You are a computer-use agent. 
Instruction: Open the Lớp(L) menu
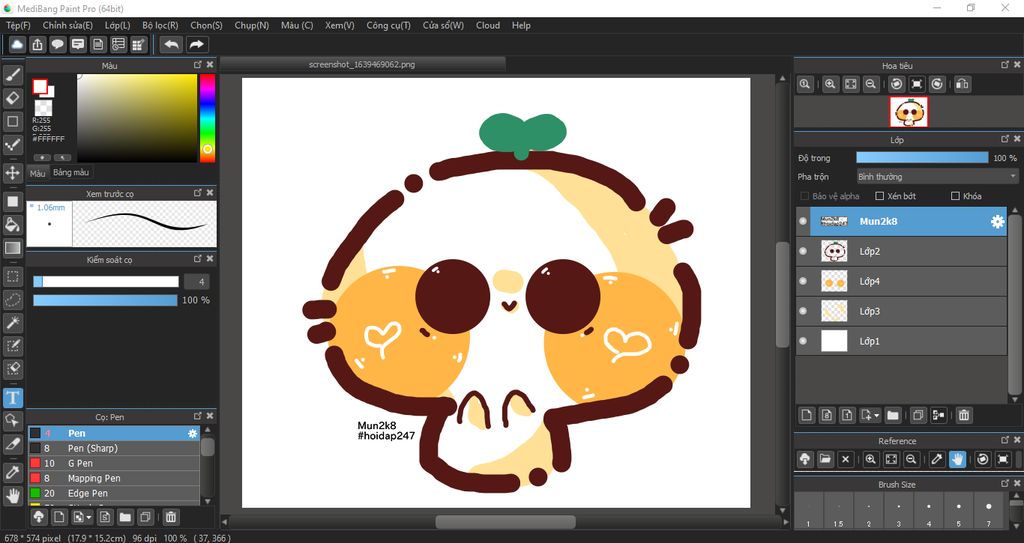pos(118,25)
